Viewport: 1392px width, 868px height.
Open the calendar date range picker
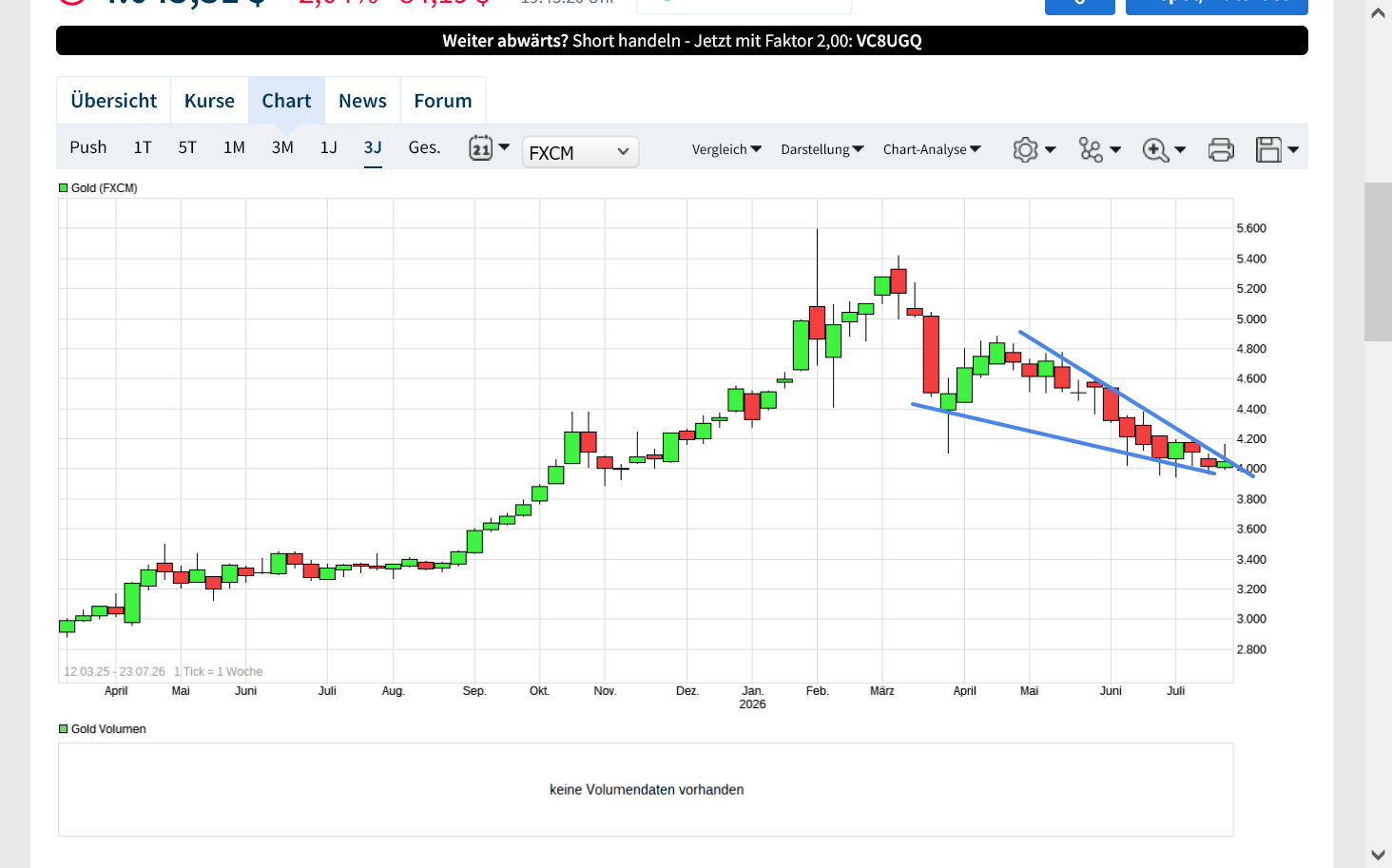coord(489,148)
